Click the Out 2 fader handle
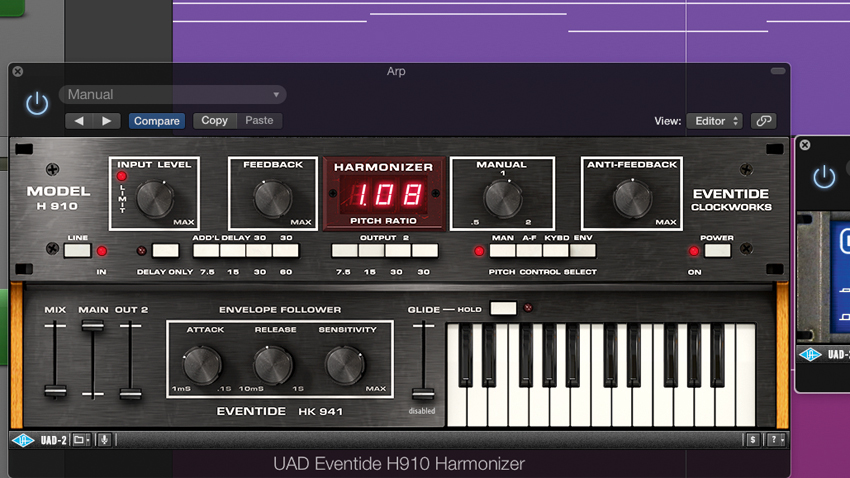 click(x=131, y=393)
